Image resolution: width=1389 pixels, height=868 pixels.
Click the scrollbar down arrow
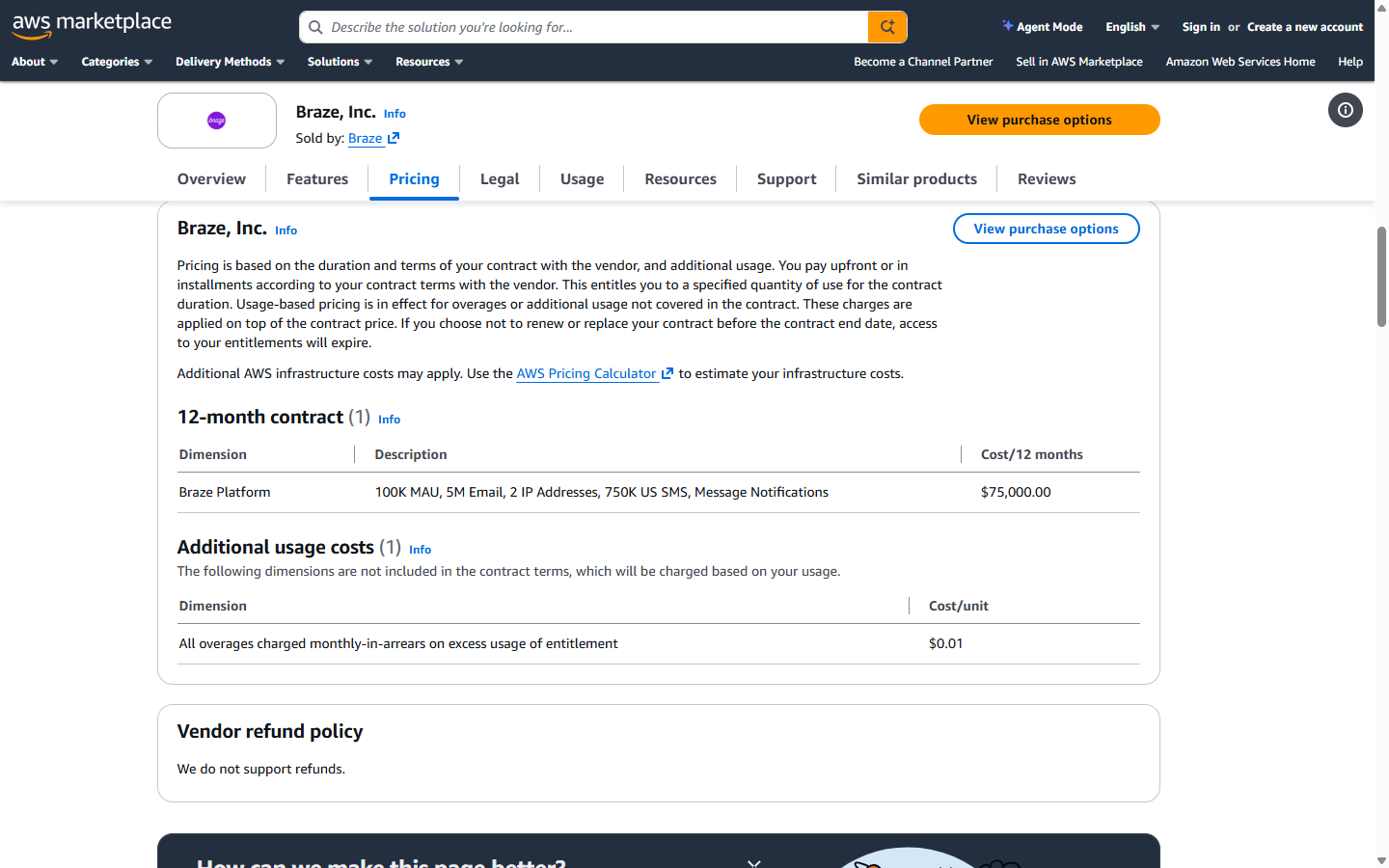tap(1381, 860)
